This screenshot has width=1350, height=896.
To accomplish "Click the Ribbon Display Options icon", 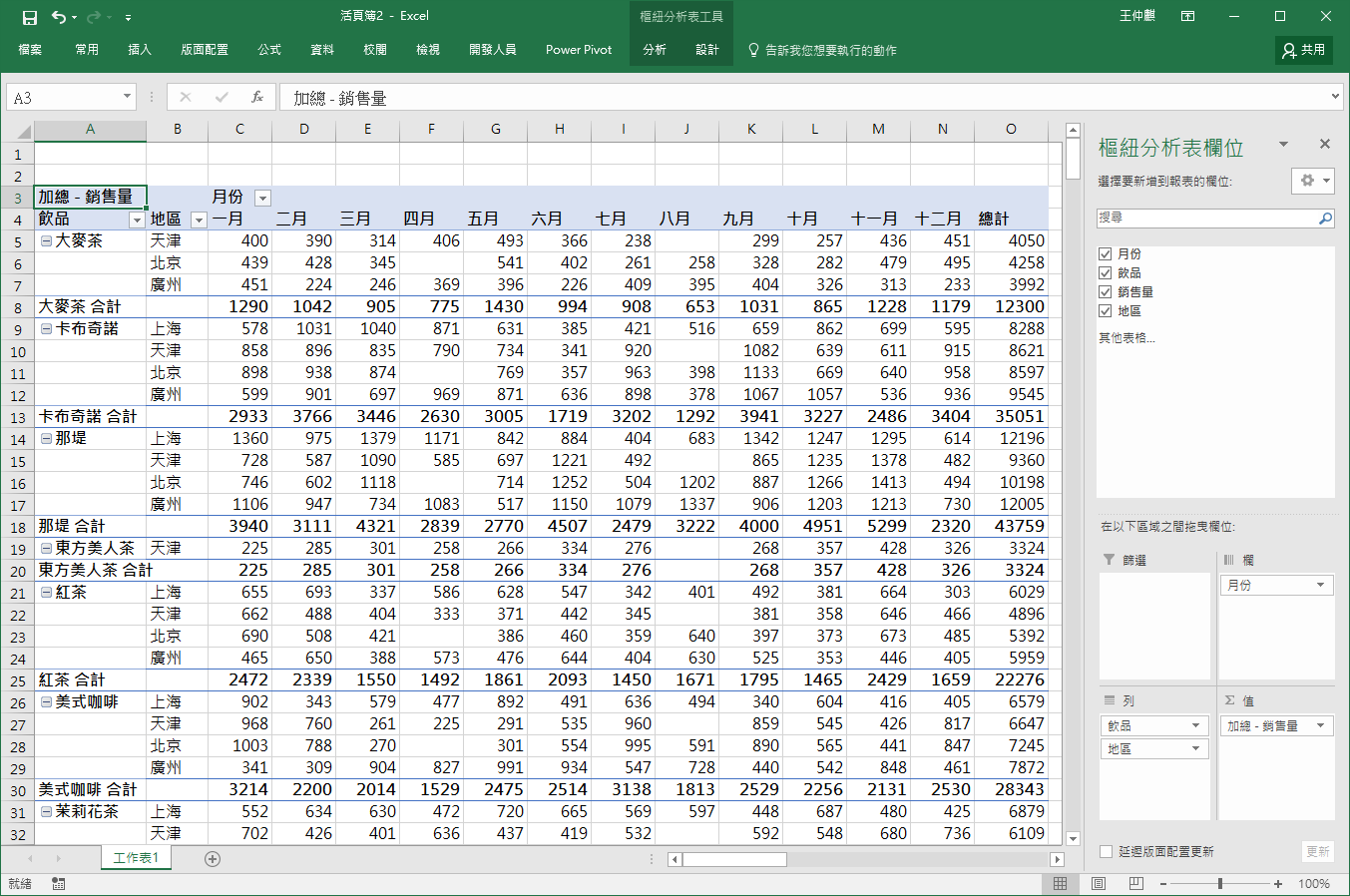I will pyautogui.click(x=1188, y=16).
